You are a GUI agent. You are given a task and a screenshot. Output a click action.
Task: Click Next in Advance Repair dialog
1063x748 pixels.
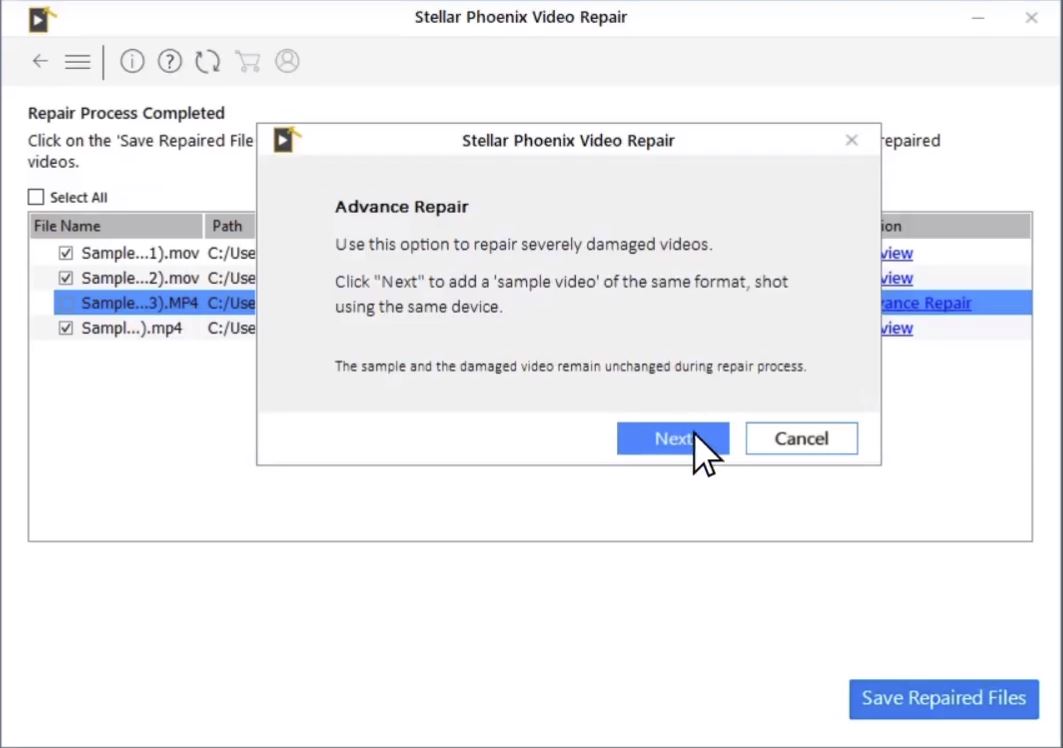click(x=672, y=438)
